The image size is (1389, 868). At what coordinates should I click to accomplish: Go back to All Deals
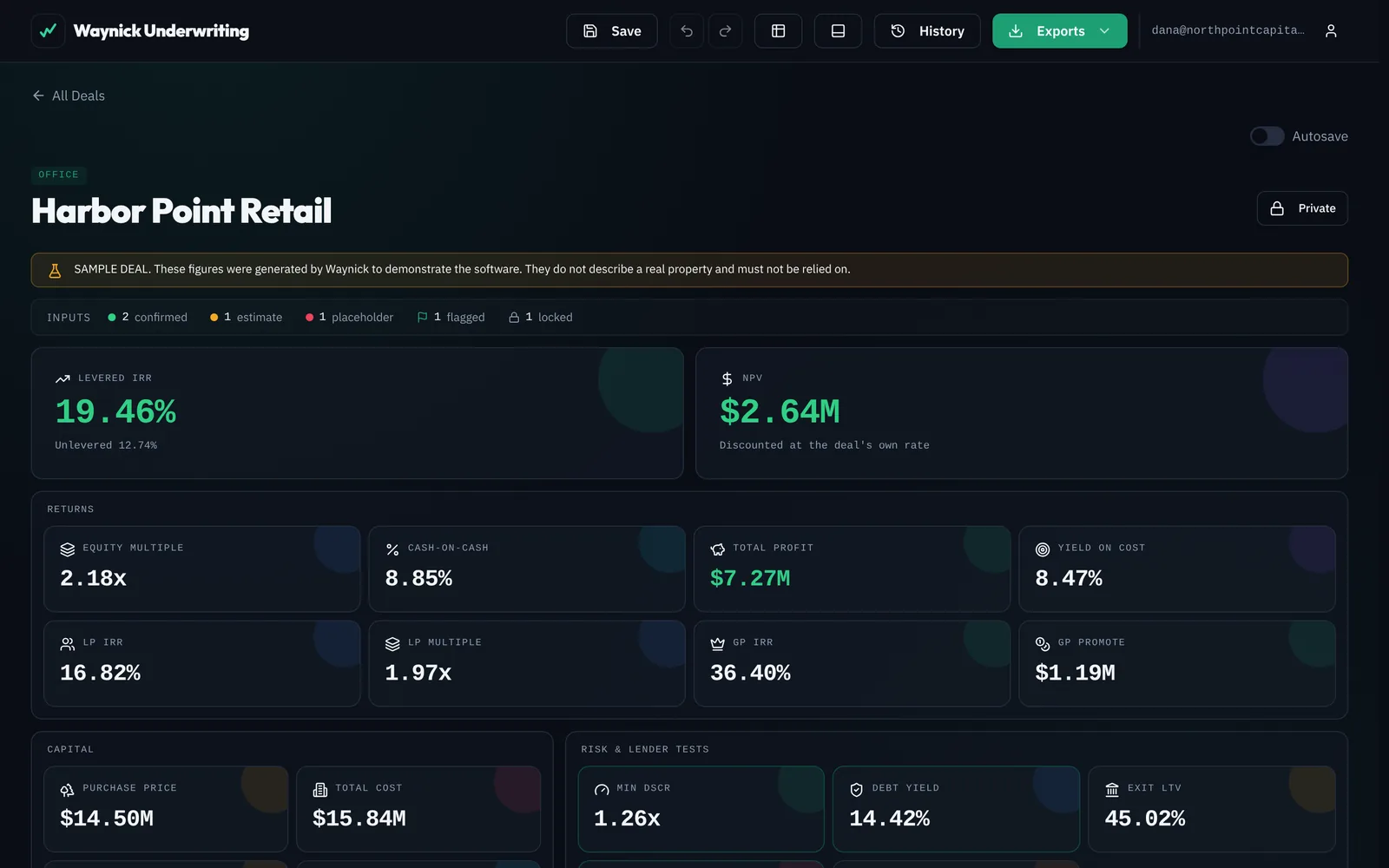[x=69, y=95]
